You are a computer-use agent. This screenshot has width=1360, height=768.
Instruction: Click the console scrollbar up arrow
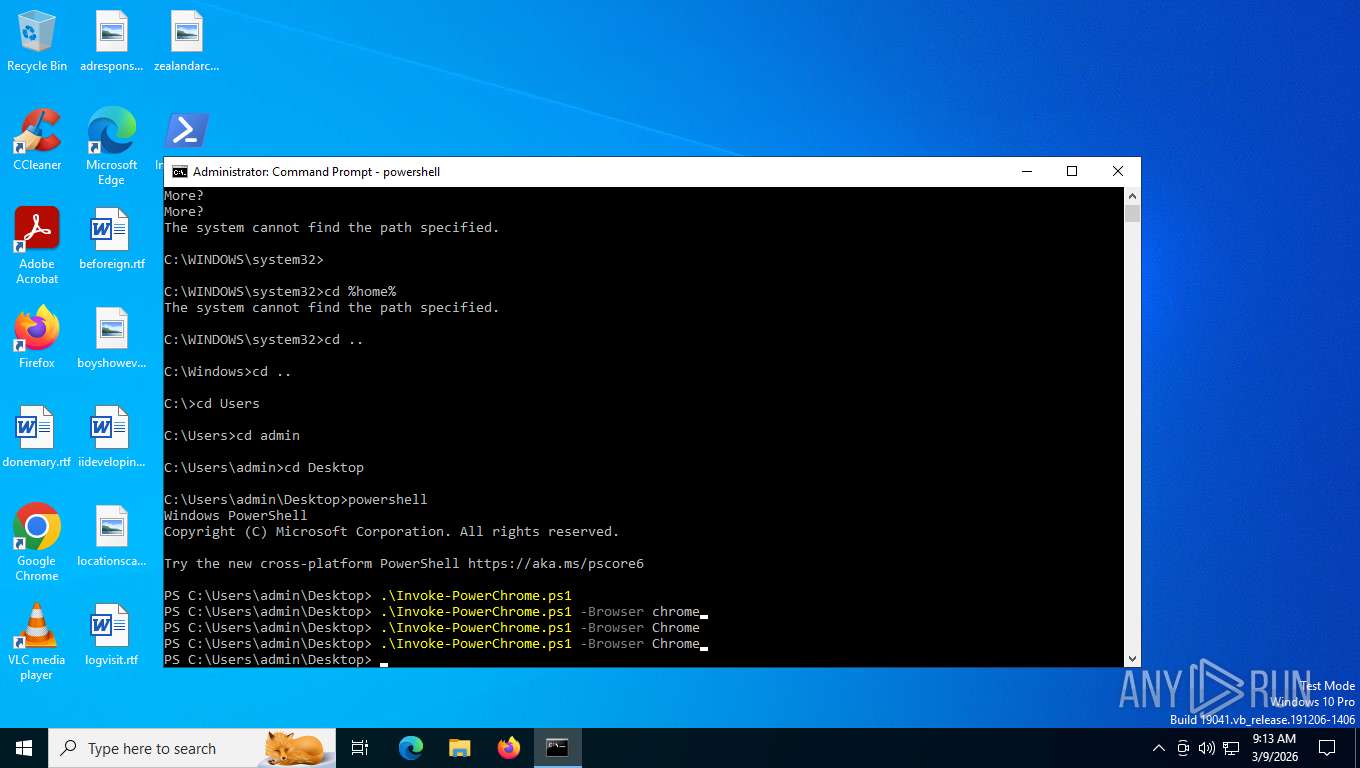[1132, 196]
